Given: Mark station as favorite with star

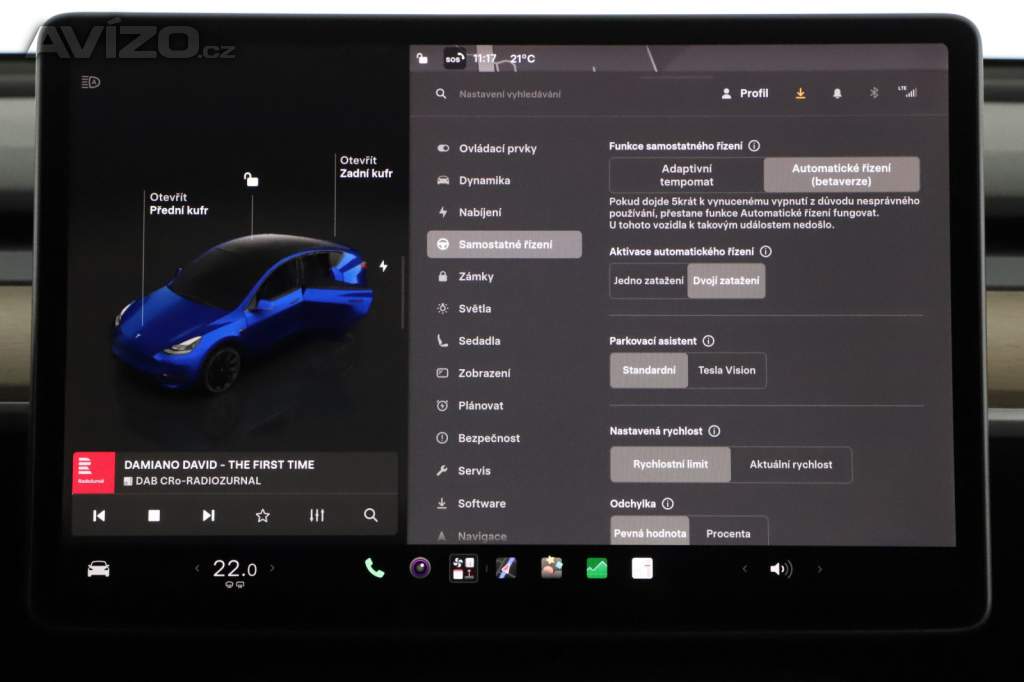Looking at the screenshot, I should (x=263, y=515).
